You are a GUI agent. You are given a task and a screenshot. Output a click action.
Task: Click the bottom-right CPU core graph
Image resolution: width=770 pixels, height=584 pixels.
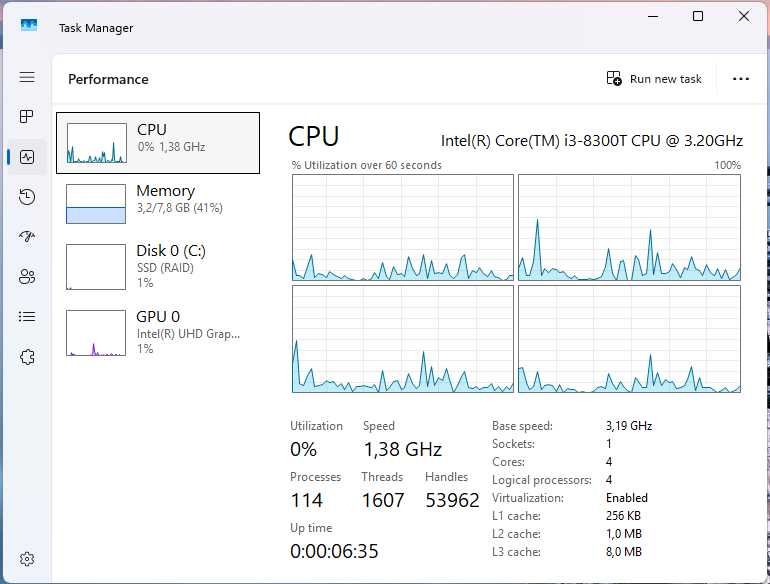coord(629,339)
